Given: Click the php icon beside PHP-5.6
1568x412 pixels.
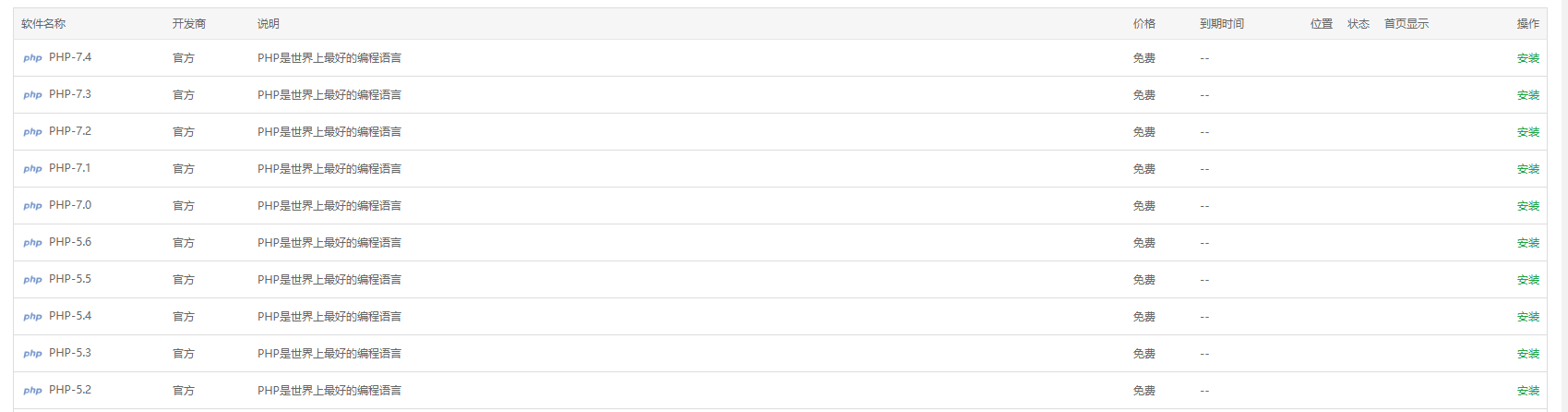Looking at the screenshot, I should pos(33,243).
